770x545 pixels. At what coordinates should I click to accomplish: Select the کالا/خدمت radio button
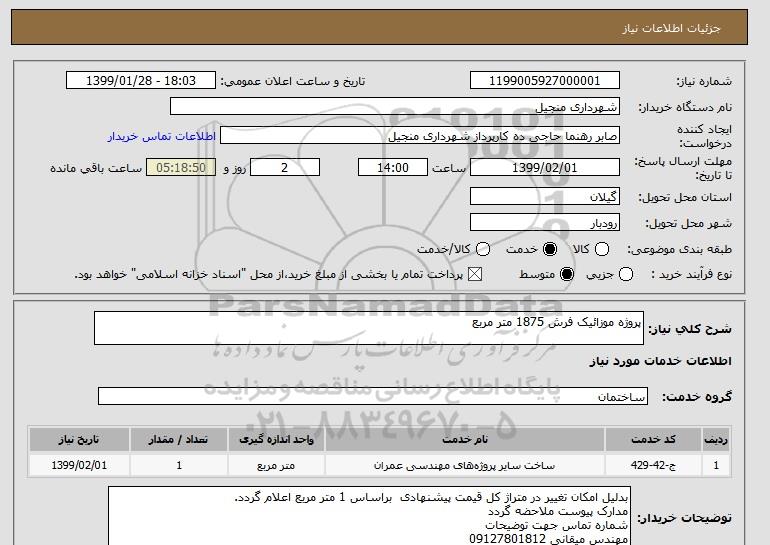click(483, 249)
